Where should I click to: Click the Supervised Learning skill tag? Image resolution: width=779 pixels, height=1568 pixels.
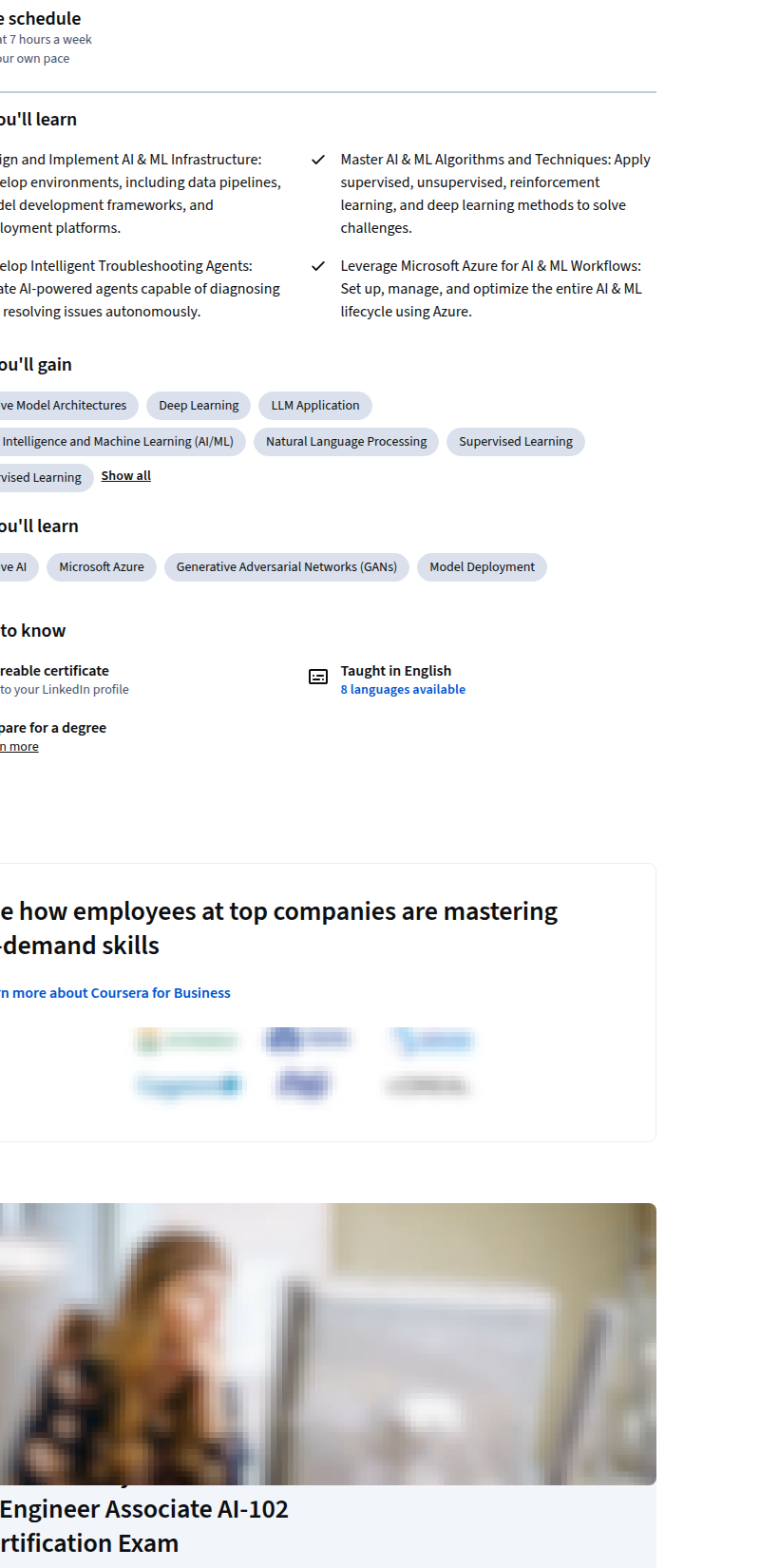516,442
